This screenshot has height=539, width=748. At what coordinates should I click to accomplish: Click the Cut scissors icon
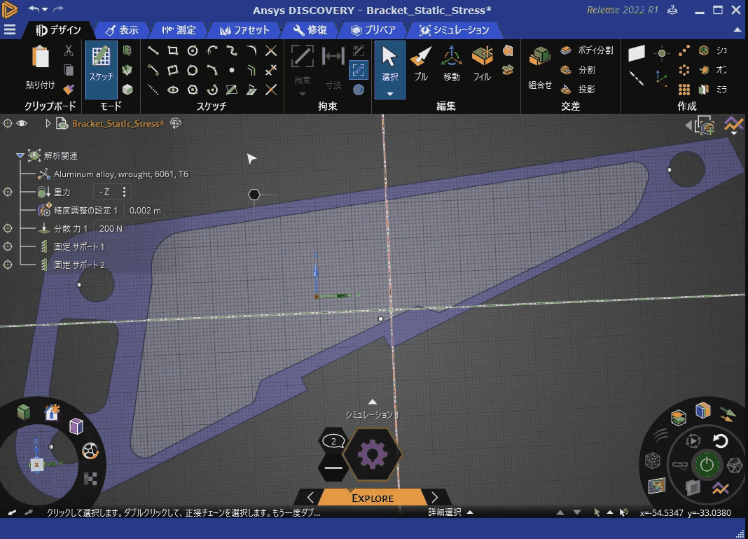[69, 51]
